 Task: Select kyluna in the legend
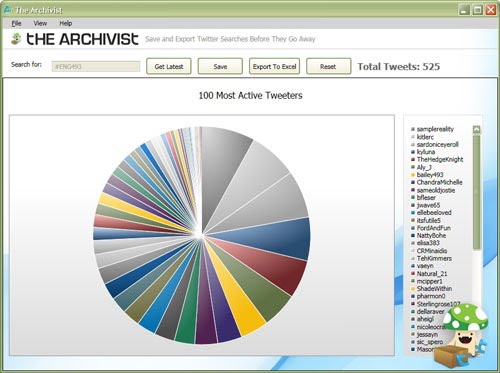click(x=426, y=152)
